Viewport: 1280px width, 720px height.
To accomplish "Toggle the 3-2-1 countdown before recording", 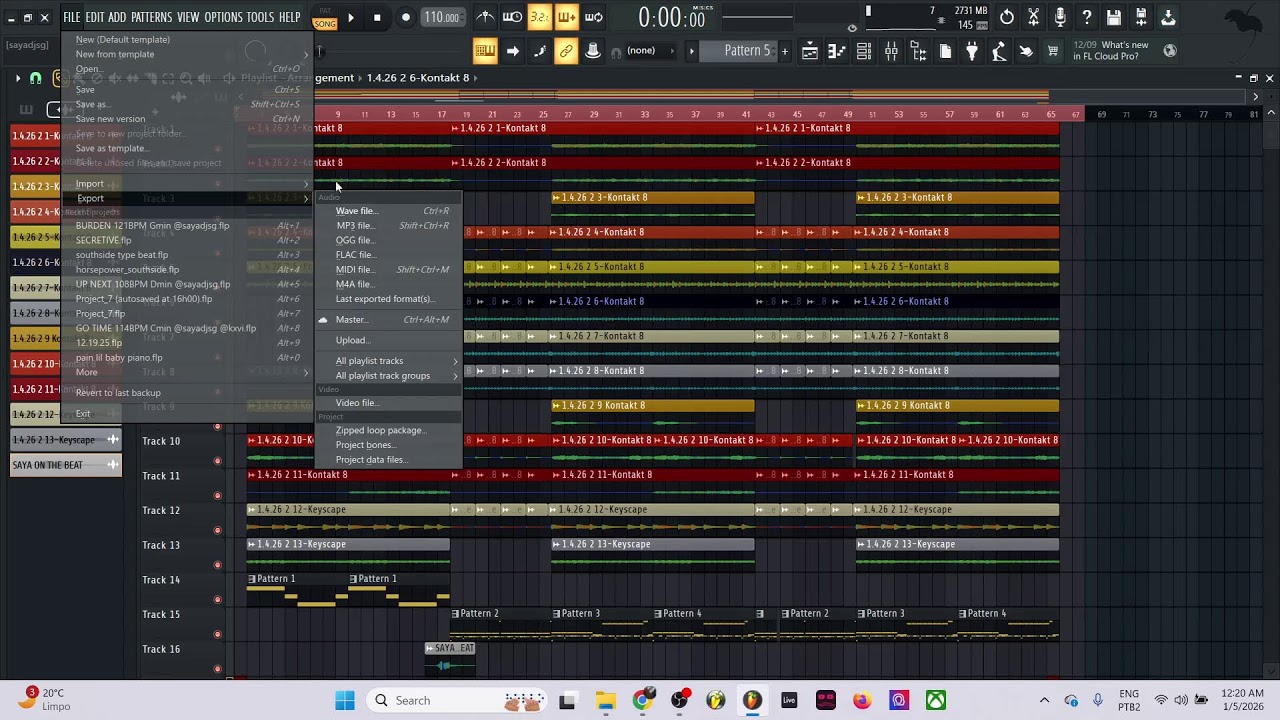I will 539,17.
